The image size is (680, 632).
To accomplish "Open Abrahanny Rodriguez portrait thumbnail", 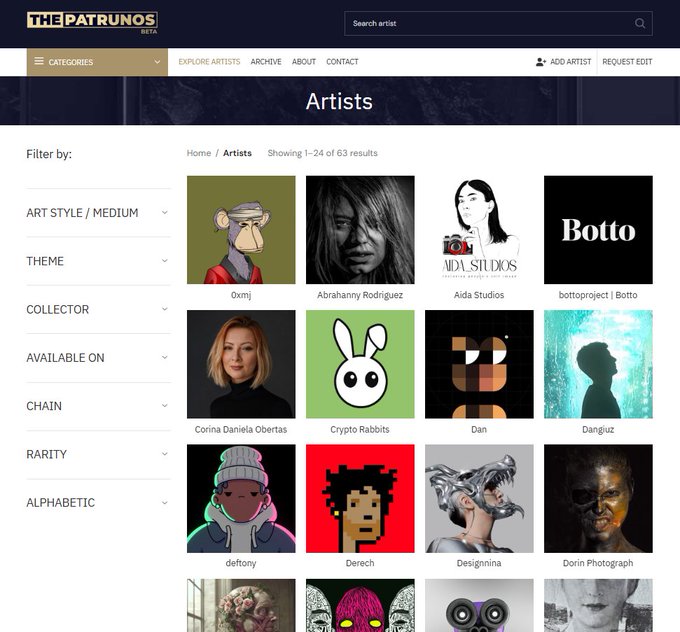I will [360, 230].
